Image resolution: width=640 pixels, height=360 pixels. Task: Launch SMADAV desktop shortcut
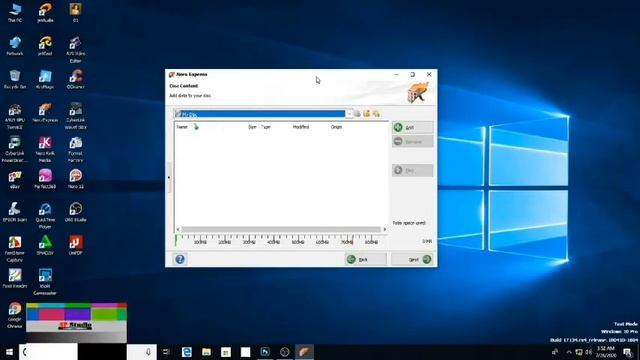coord(45,246)
